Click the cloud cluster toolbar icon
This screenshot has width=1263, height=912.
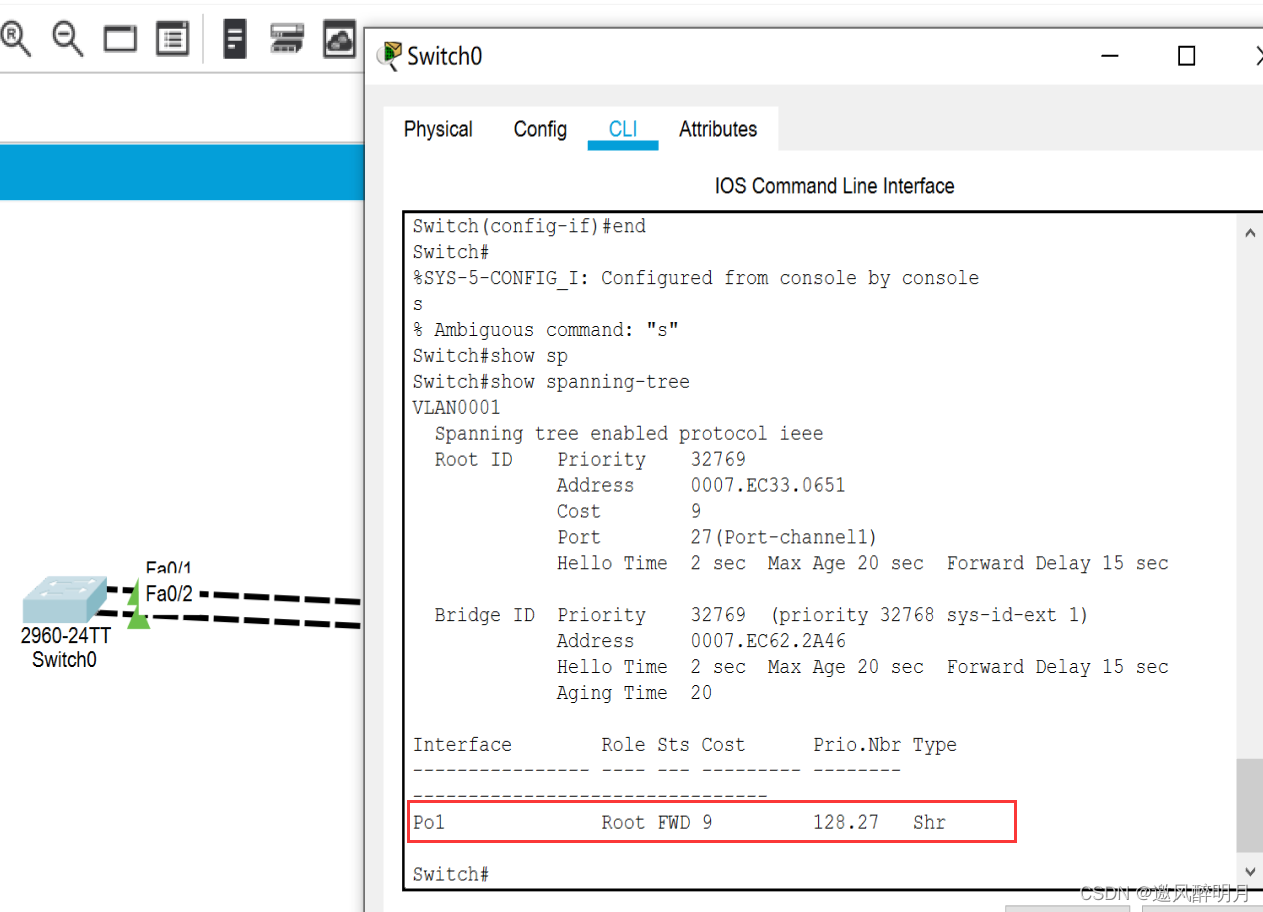click(x=340, y=39)
